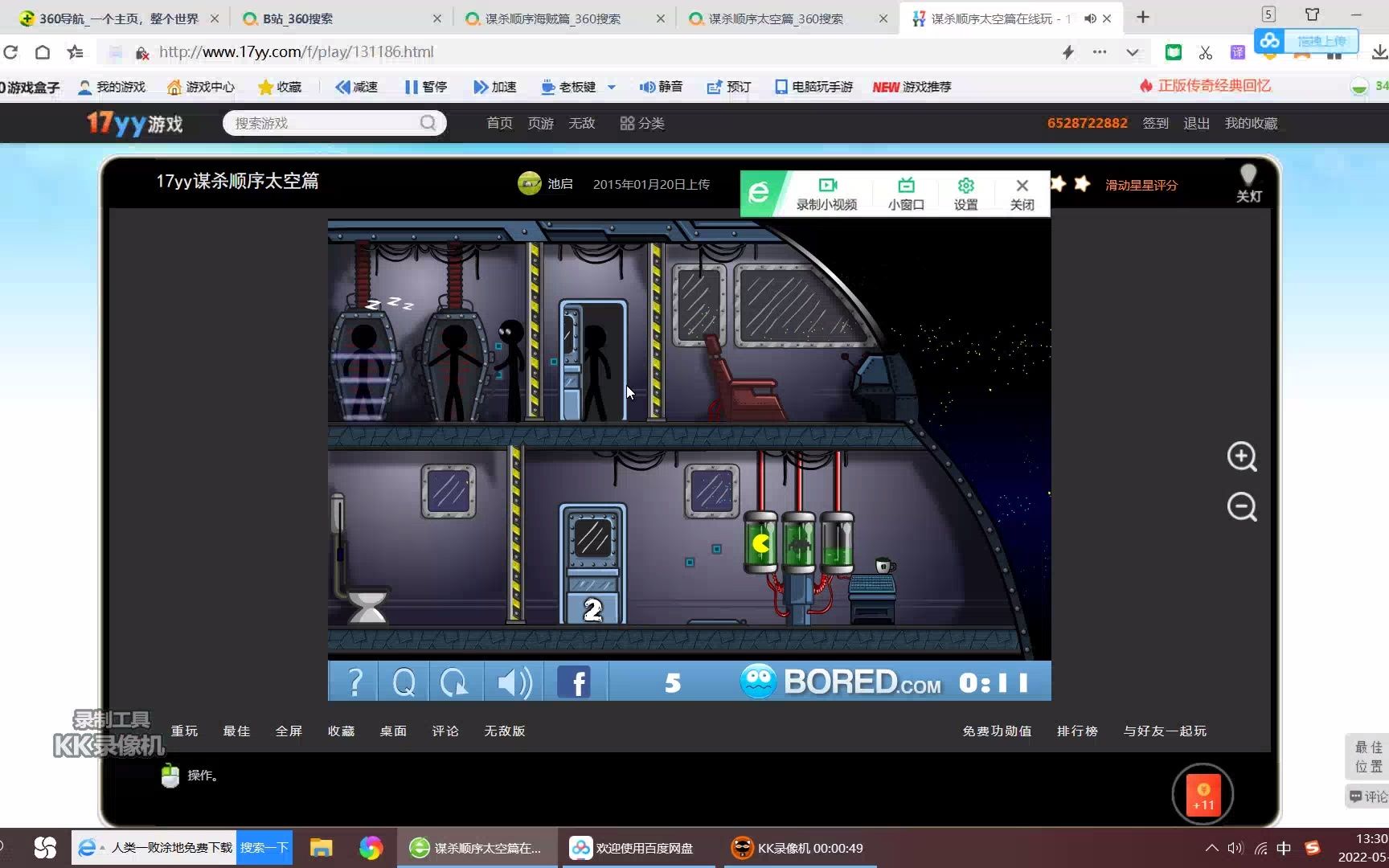This screenshot has width=1389, height=868.
Task: Click 重玩 replay link below game
Action: pos(184,731)
